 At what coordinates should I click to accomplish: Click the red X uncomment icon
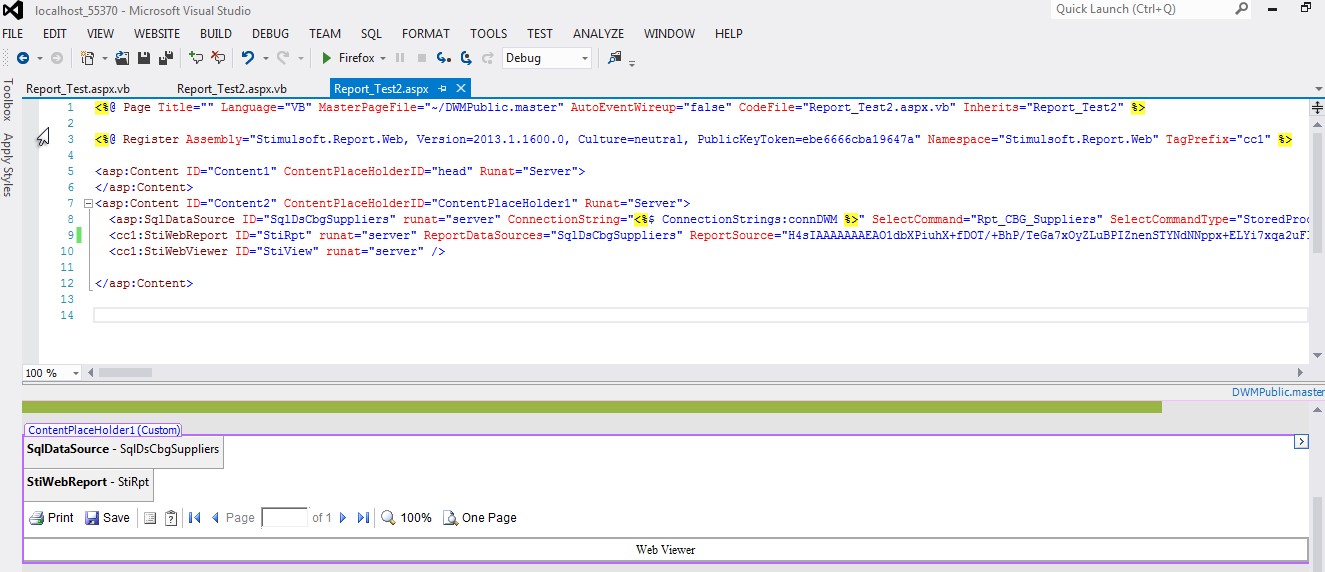click(217, 58)
